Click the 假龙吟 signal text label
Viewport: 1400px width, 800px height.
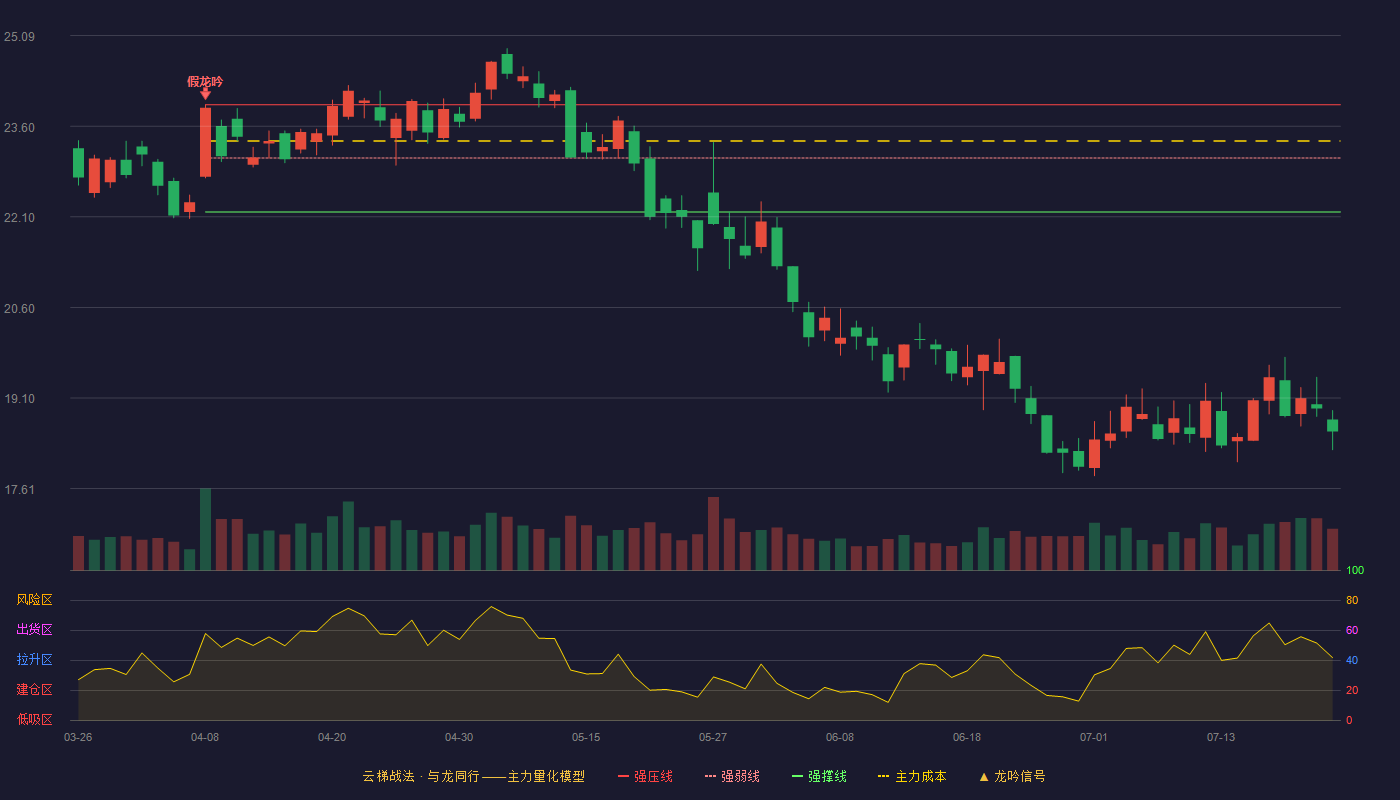205,81
